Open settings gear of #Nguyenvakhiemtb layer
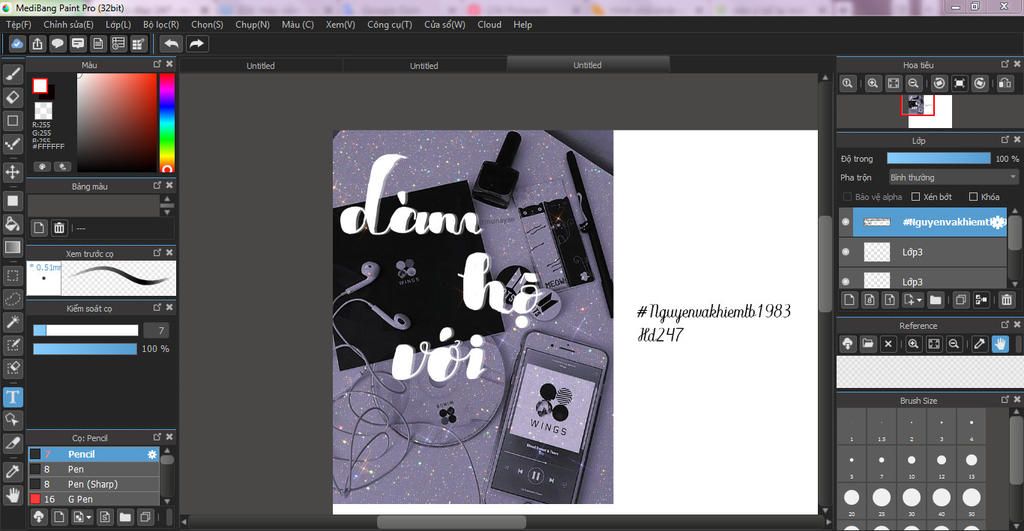1024x531 pixels. click(998, 222)
